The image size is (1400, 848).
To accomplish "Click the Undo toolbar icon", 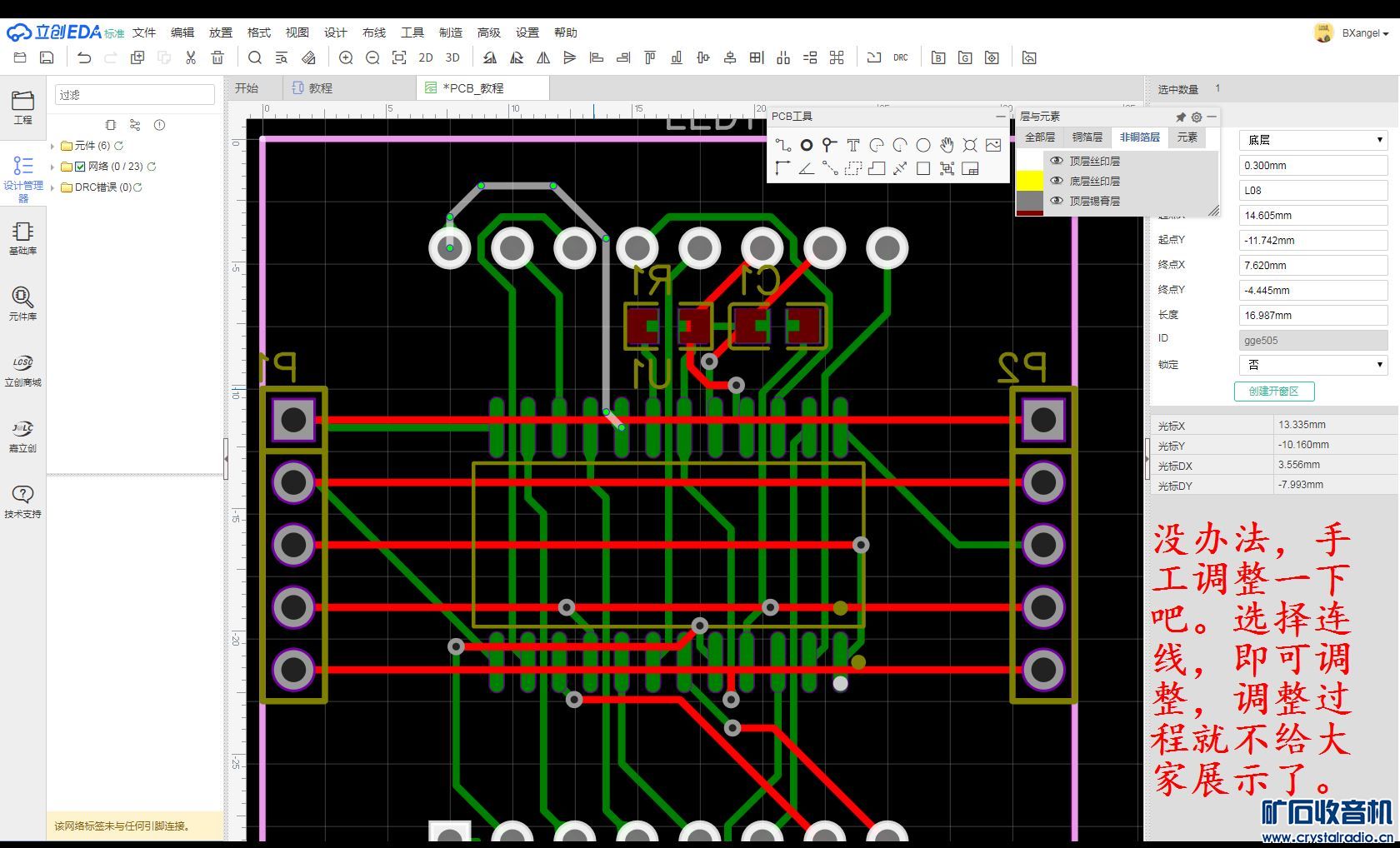I will [84, 57].
